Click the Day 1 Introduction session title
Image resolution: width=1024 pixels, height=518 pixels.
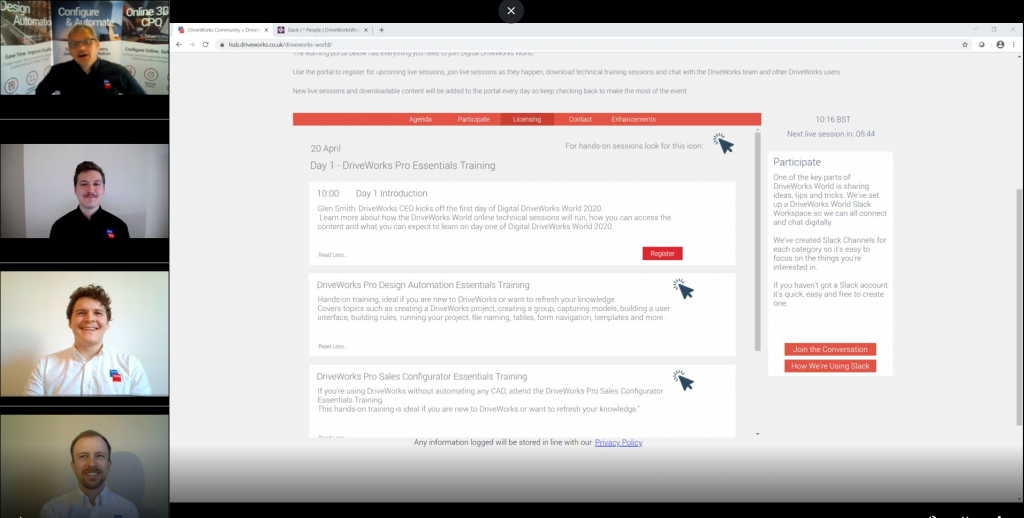[391, 193]
